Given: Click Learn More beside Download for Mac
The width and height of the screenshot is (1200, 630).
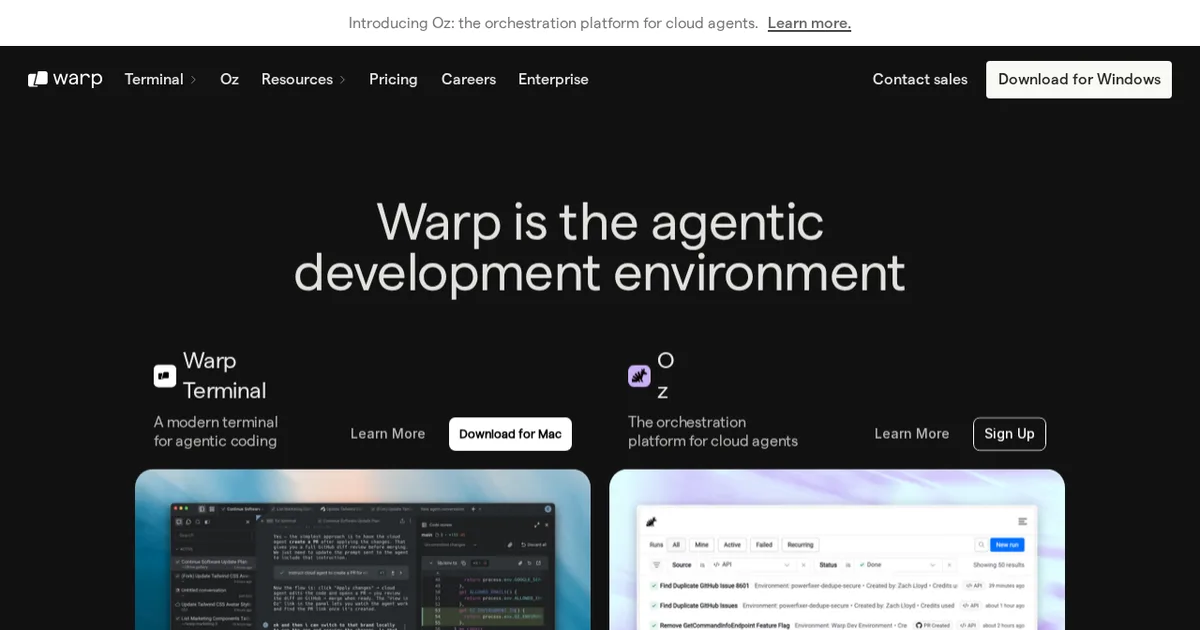Looking at the screenshot, I should 388,434.
